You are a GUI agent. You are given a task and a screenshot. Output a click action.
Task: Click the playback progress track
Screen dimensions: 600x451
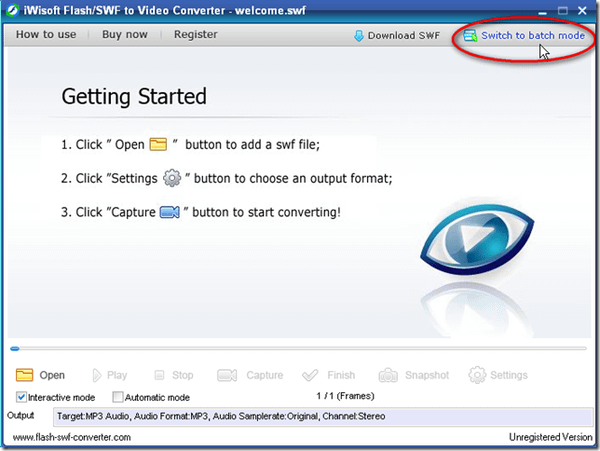click(298, 348)
